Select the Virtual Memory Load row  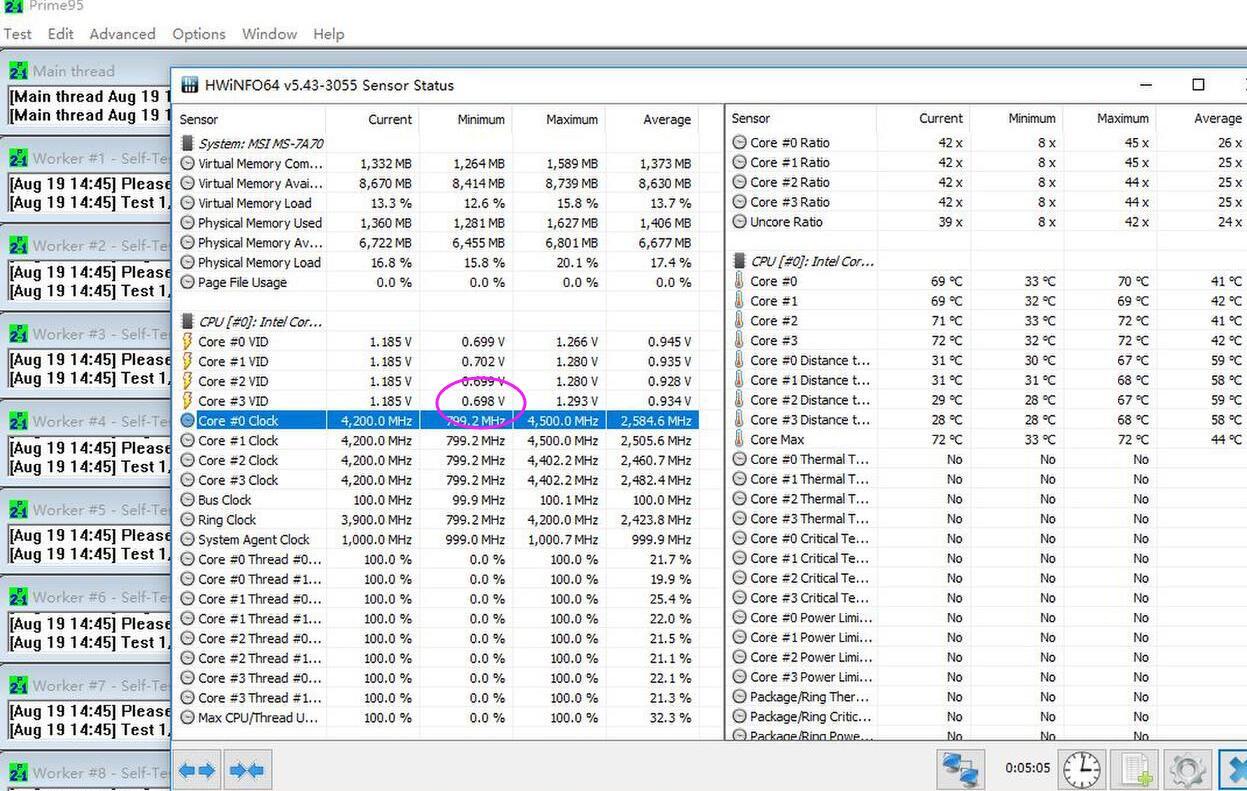click(438, 203)
